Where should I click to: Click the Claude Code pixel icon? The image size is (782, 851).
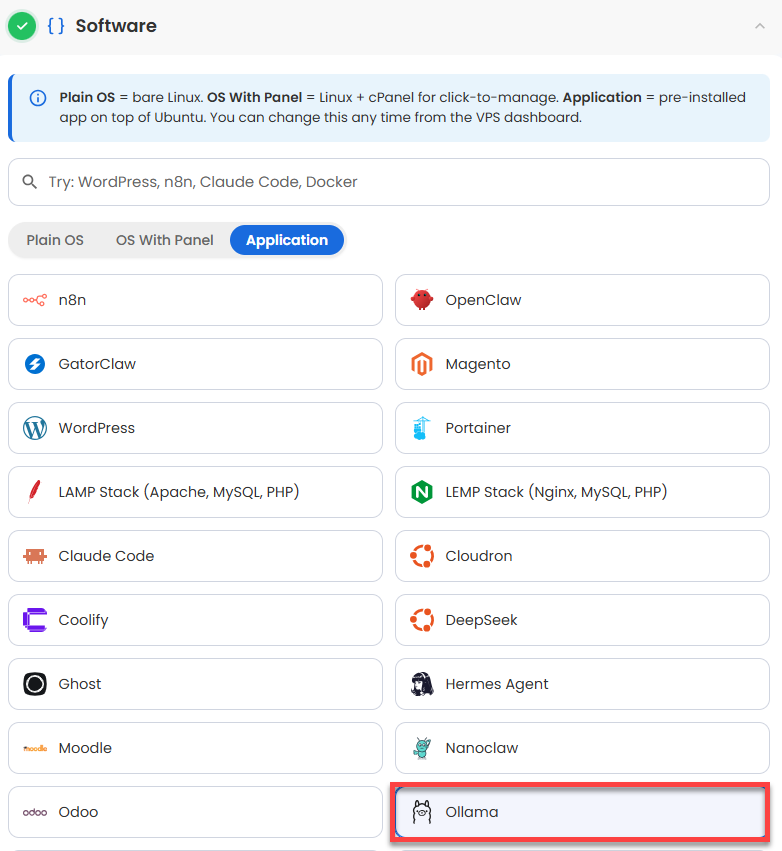click(35, 556)
